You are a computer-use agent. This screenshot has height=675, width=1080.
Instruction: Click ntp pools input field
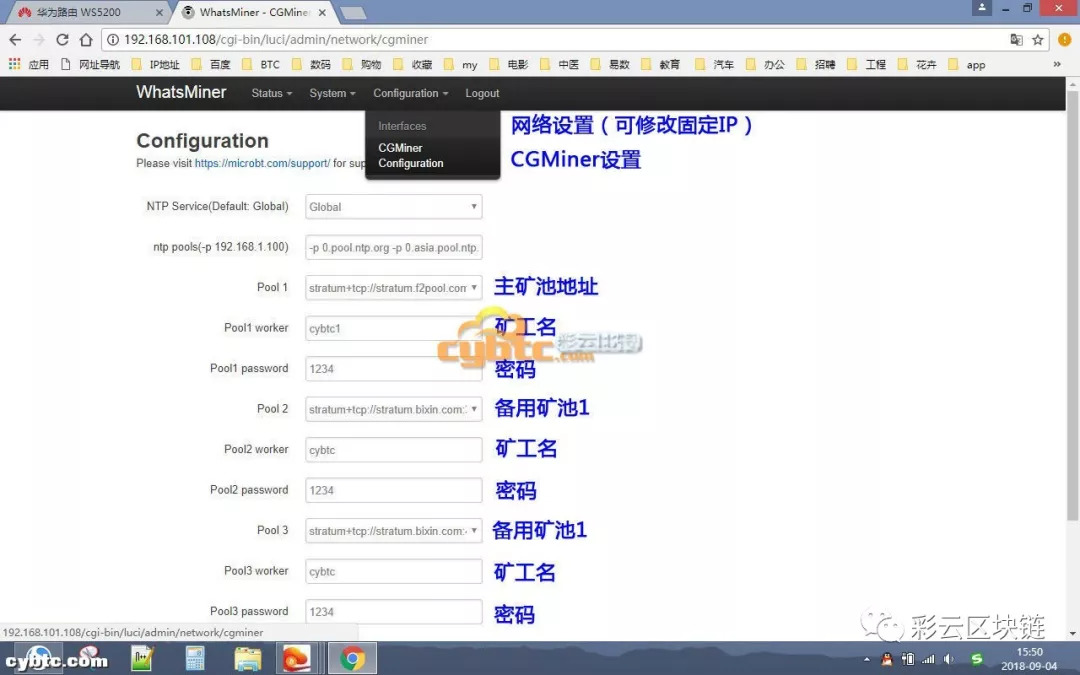393,247
